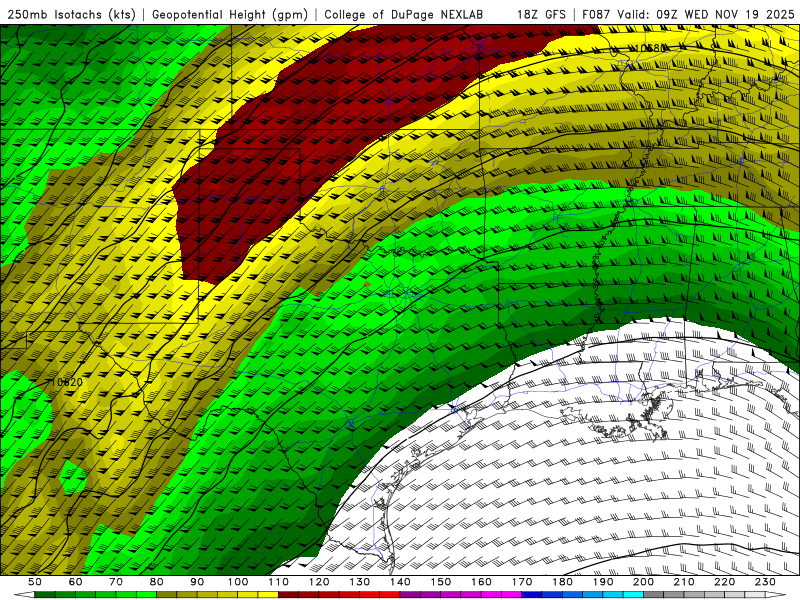Click the 'Geopotential Height (gpm)' title text
Screen dimensions: 800x600
coord(231,15)
